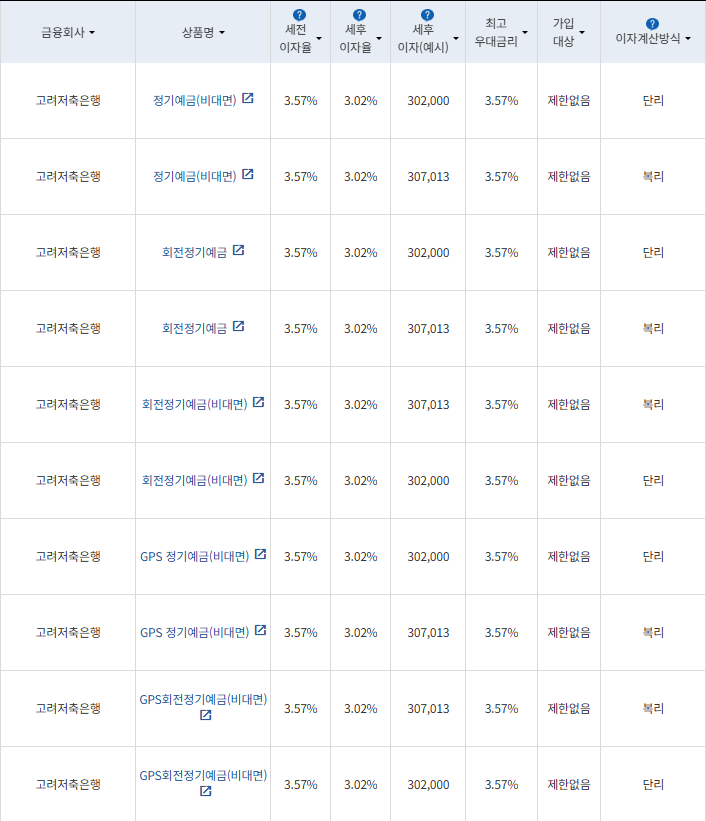706x821 pixels.
Task: Click external link icon beside 회전정기예금 product
Action: coord(239,250)
